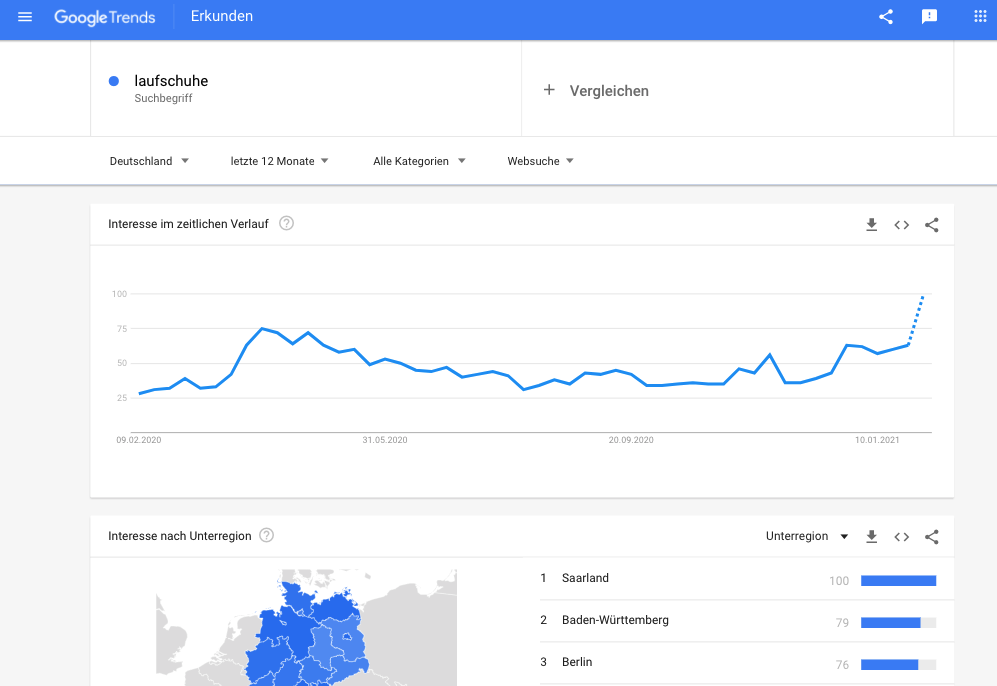Click the Germany map thumbnail
Image resolution: width=997 pixels, height=686 pixels.
pos(306,628)
